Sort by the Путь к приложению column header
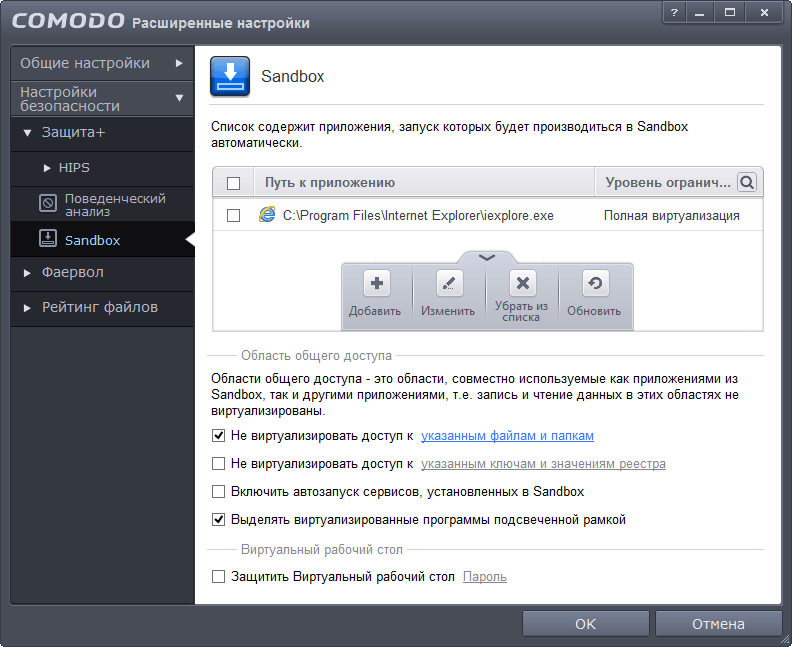 point(424,182)
